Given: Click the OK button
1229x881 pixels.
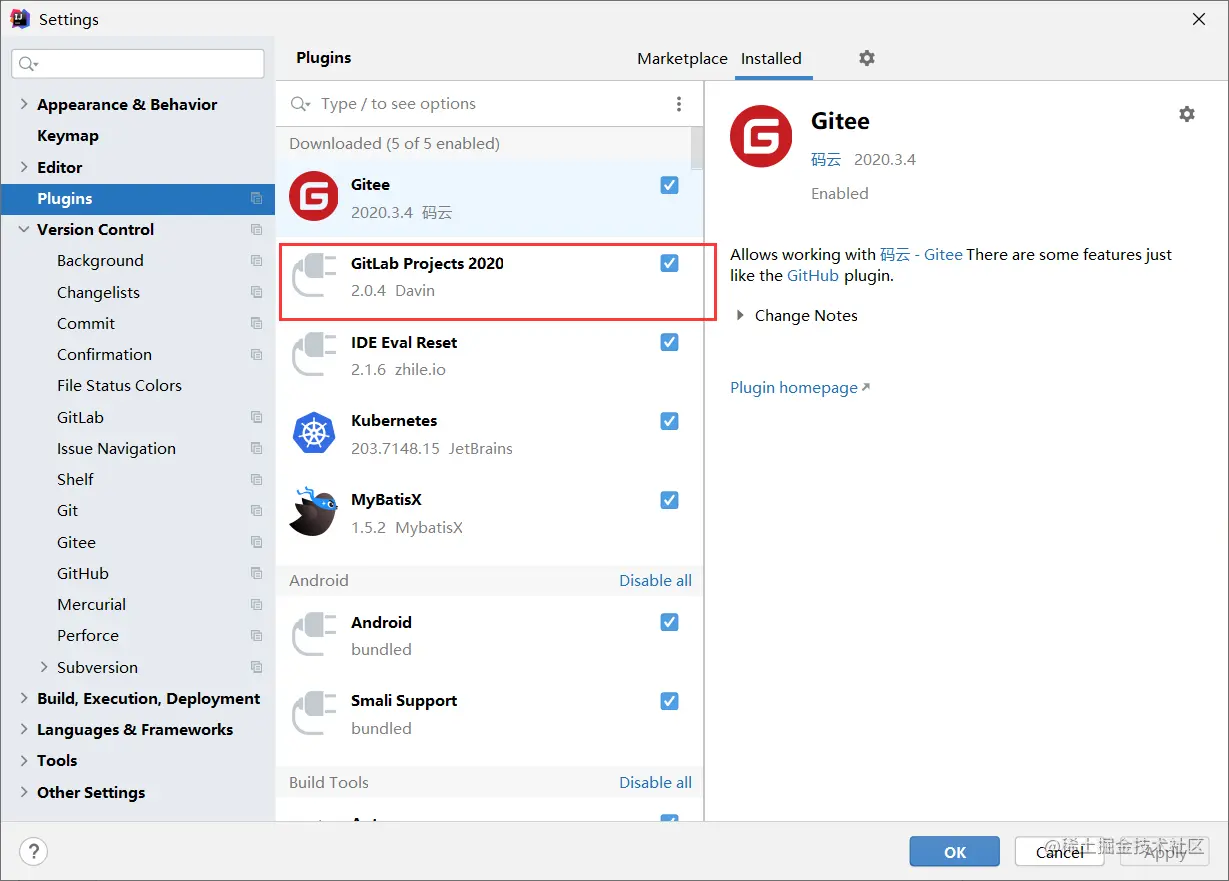Looking at the screenshot, I should click(x=954, y=852).
